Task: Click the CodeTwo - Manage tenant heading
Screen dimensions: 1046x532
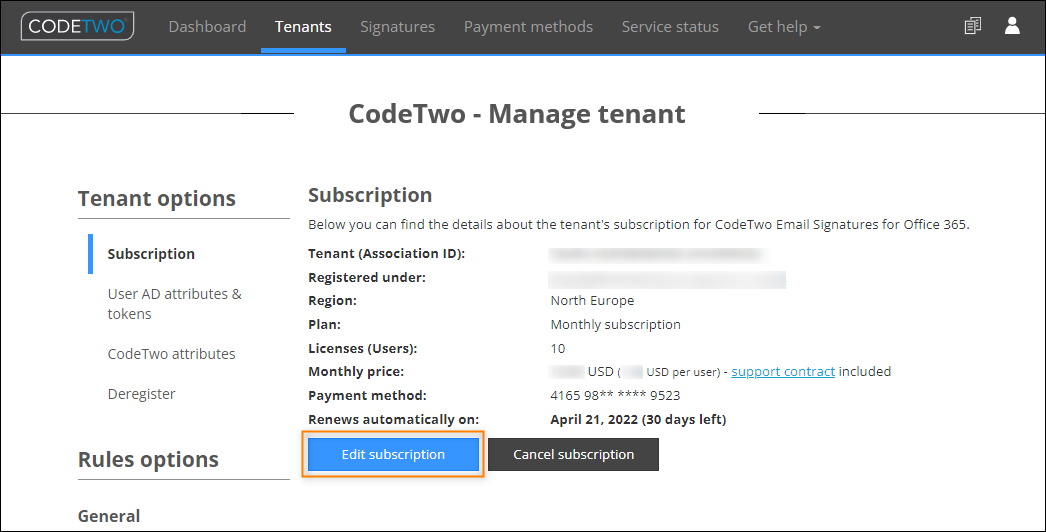Action: point(517,113)
